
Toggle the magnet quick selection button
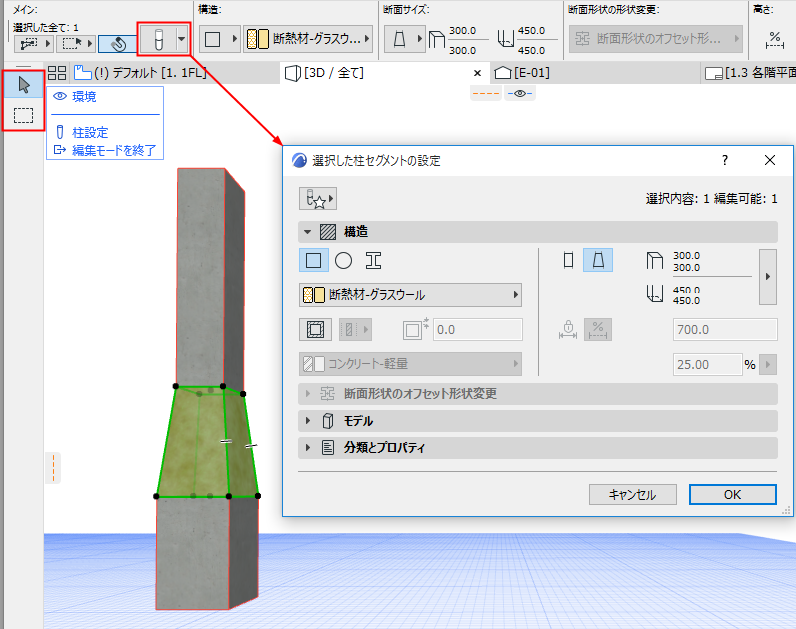tap(118, 44)
